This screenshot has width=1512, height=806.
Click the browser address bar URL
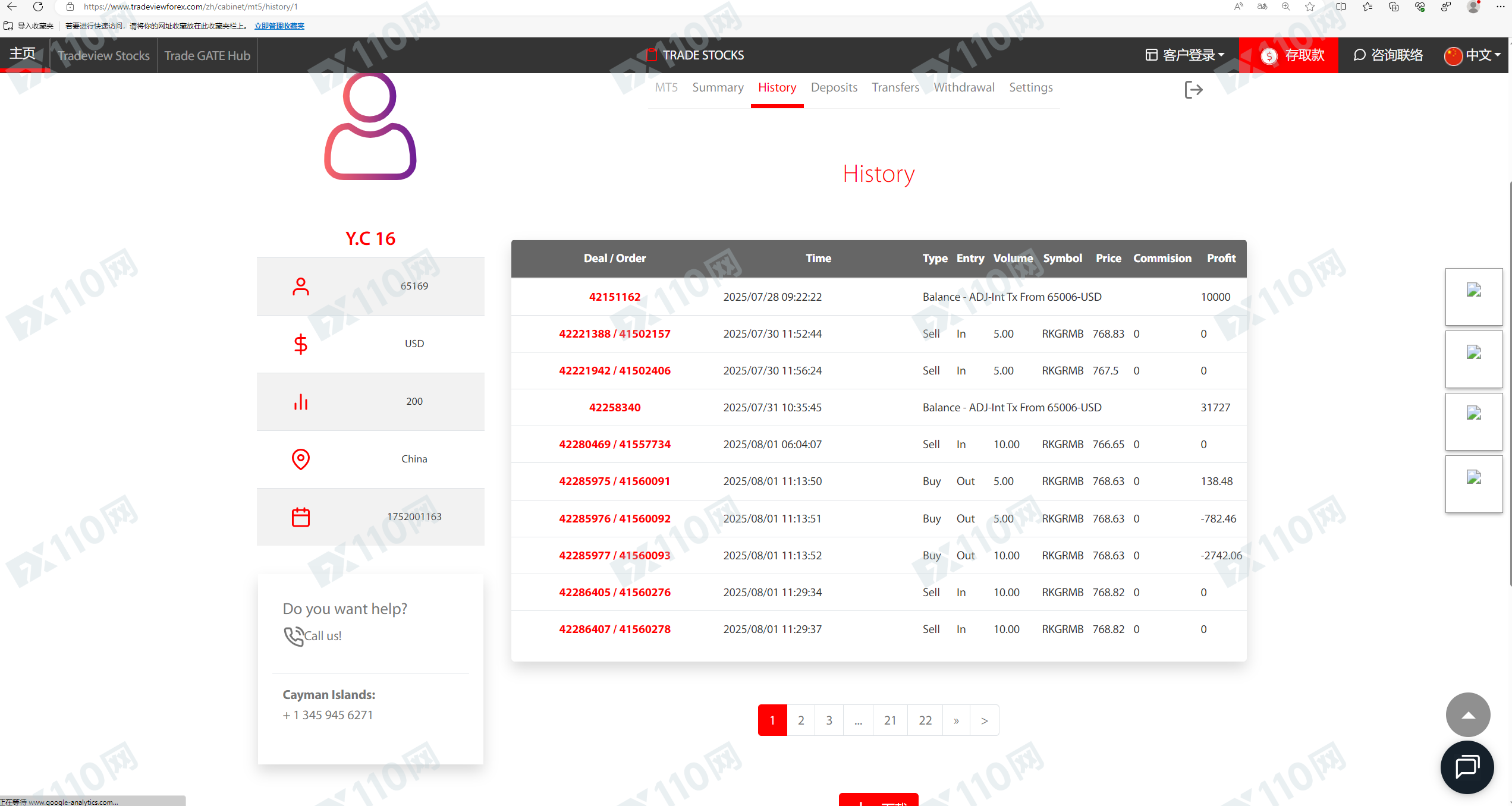(190, 7)
